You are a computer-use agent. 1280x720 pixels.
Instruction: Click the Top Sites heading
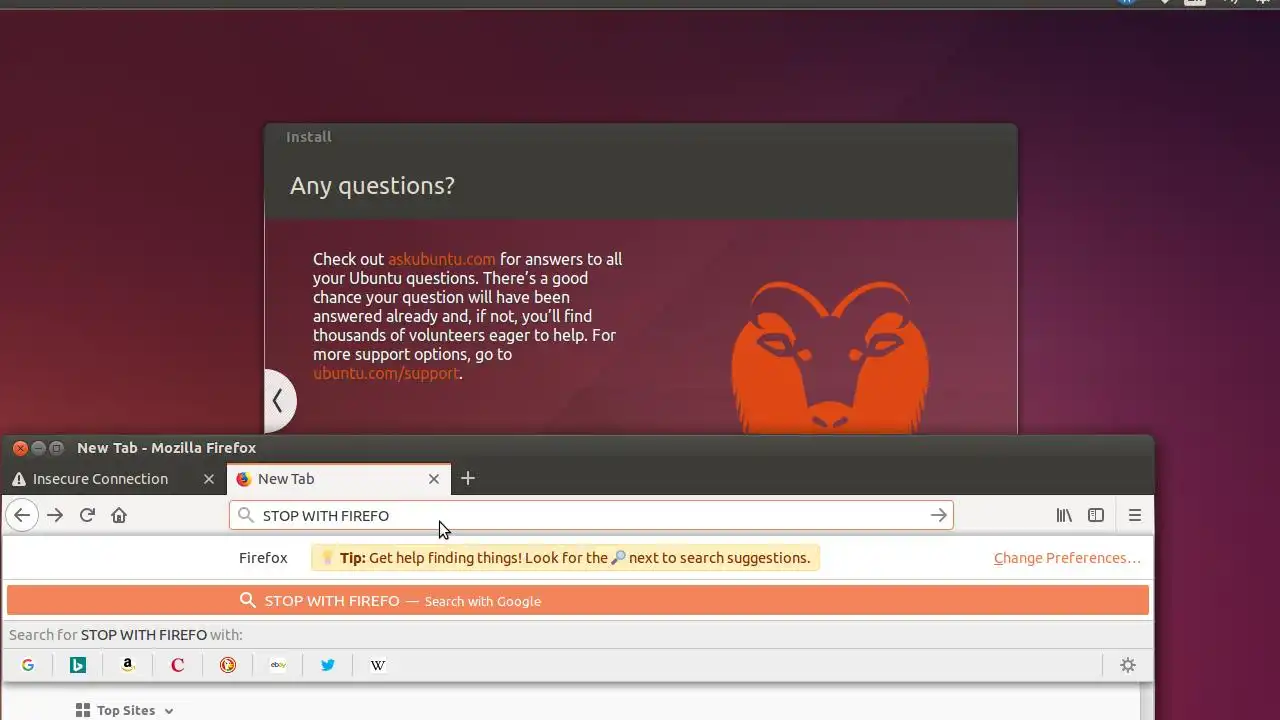(126, 711)
